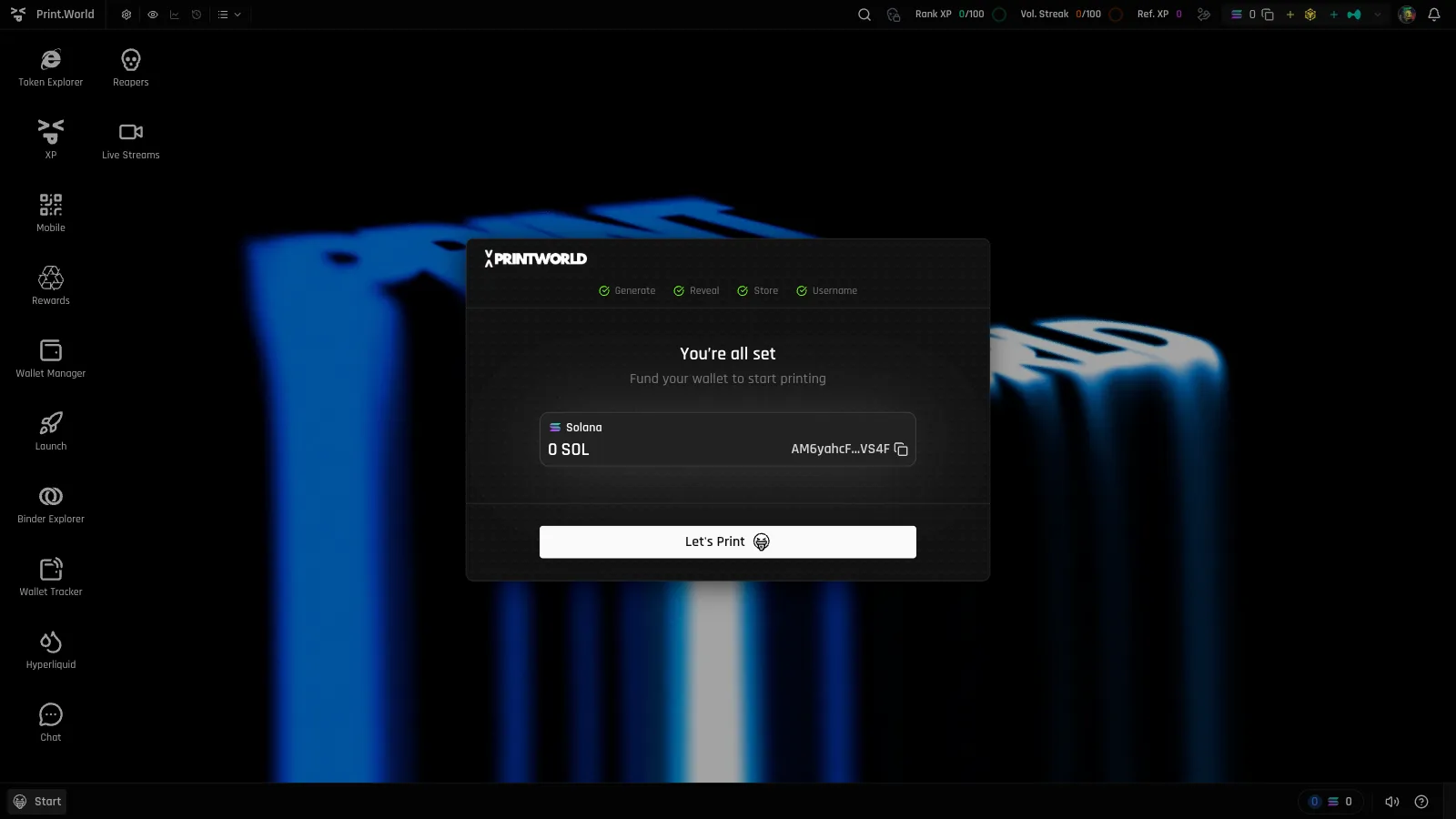Open the chart icon in top bar
The height and width of the screenshot is (819, 1456).
175,15
